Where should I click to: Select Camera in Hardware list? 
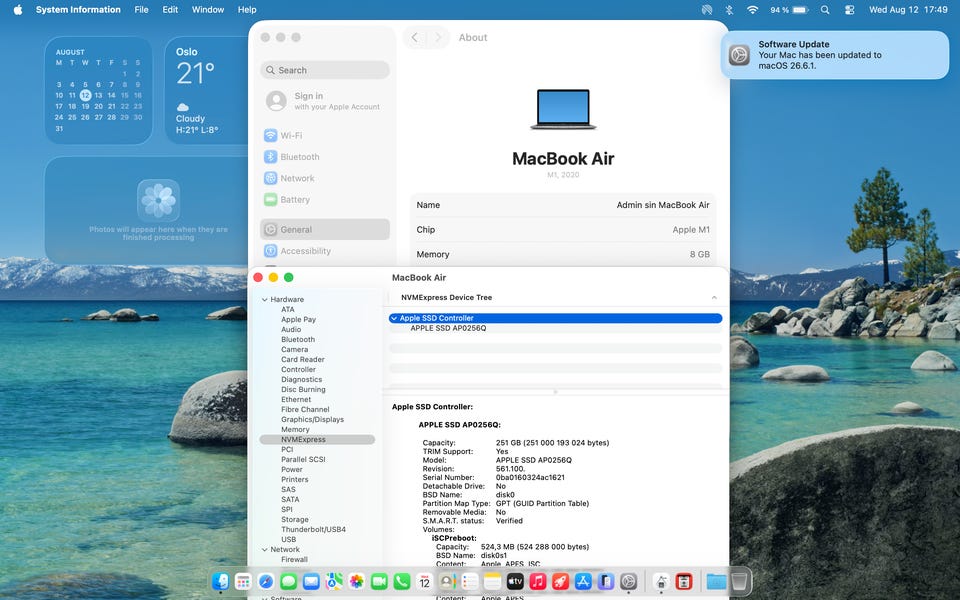pos(294,350)
